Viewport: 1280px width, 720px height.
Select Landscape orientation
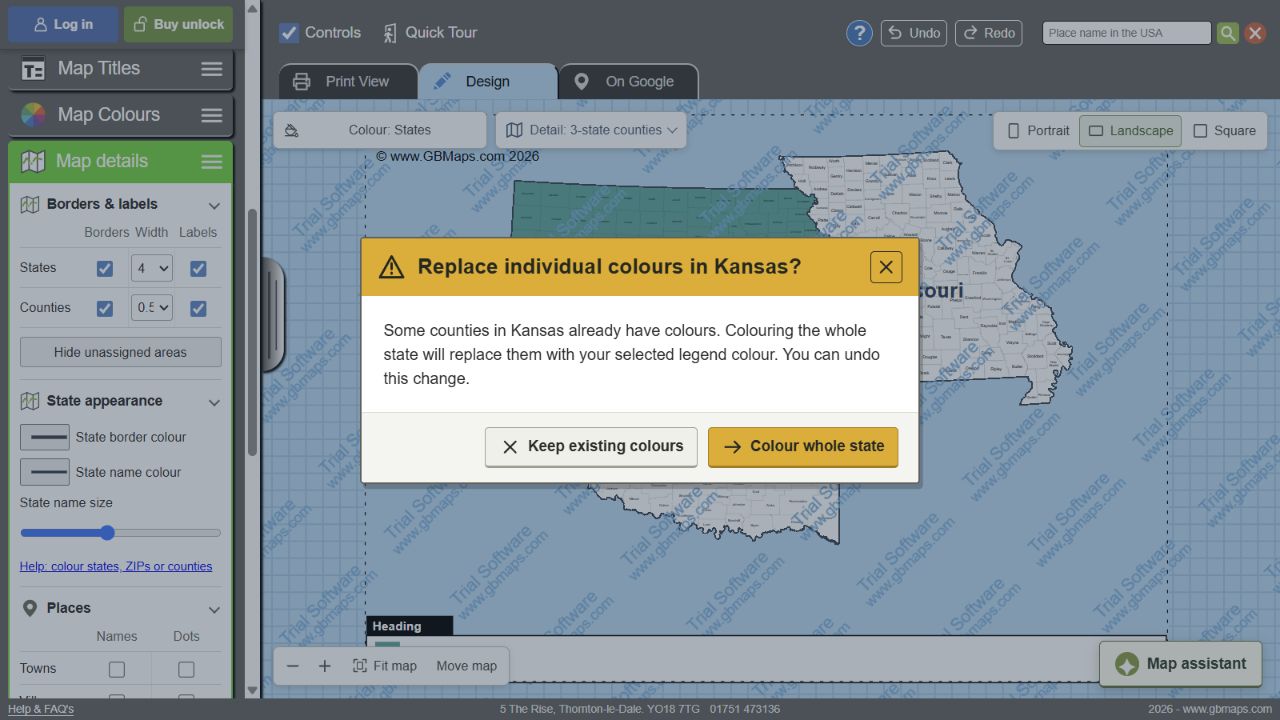[1130, 131]
